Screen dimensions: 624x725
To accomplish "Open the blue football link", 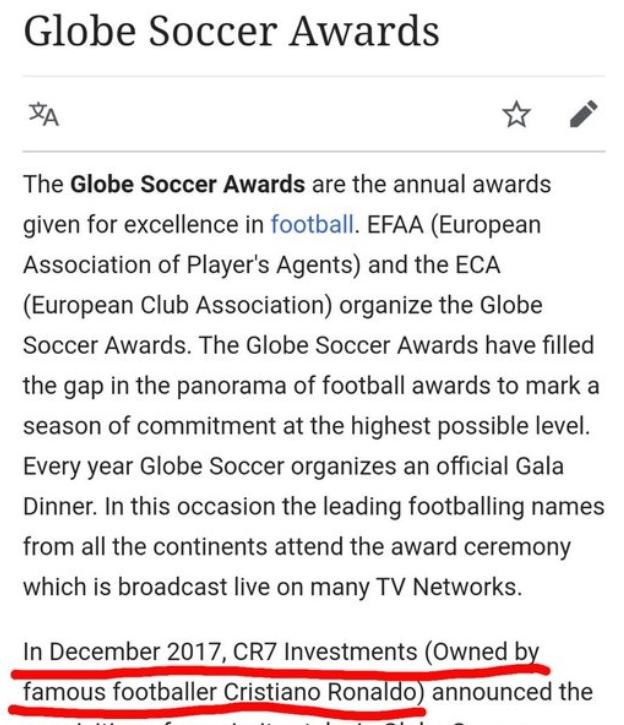I will coord(309,225).
